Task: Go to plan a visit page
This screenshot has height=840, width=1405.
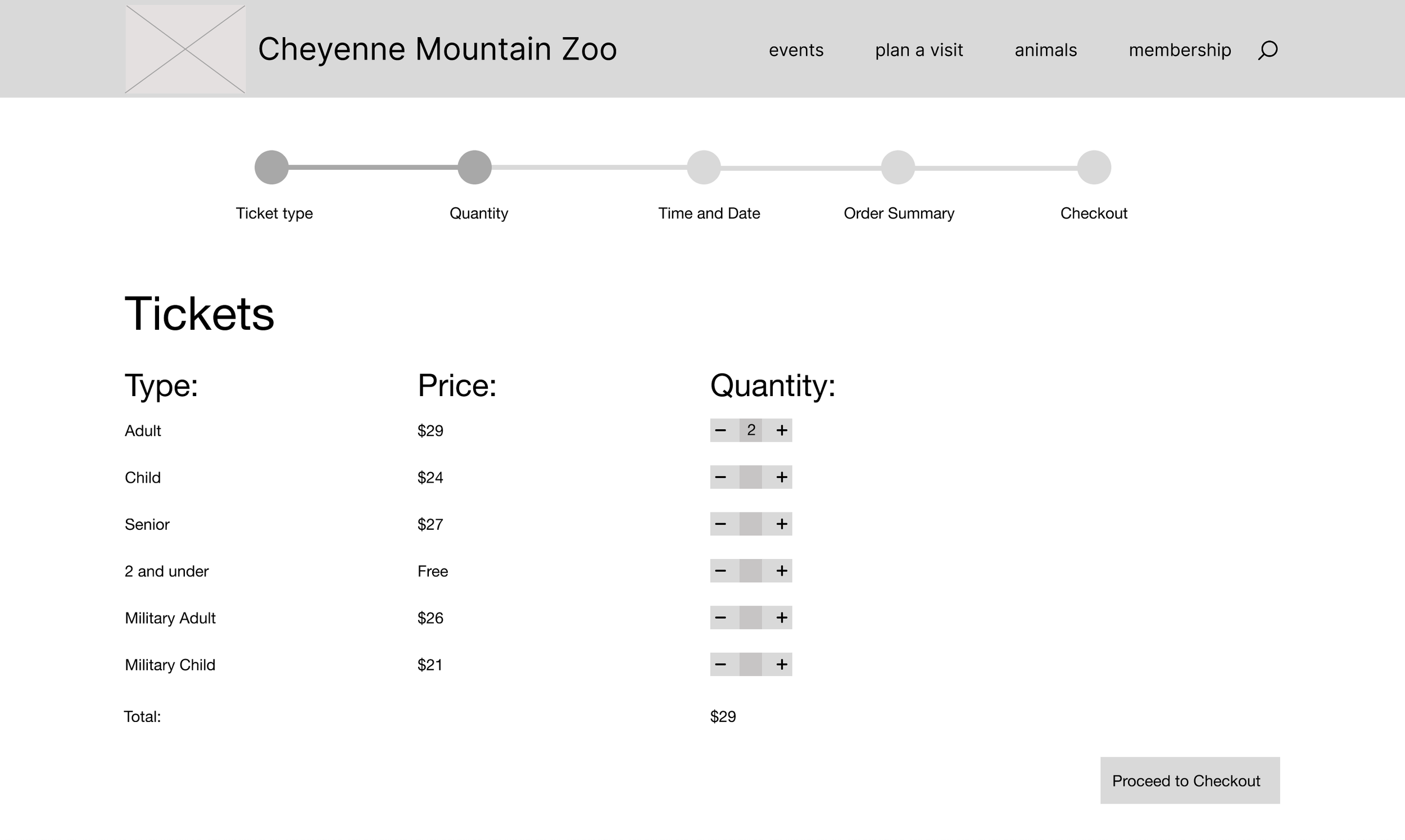Action: [x=919, y=51]
